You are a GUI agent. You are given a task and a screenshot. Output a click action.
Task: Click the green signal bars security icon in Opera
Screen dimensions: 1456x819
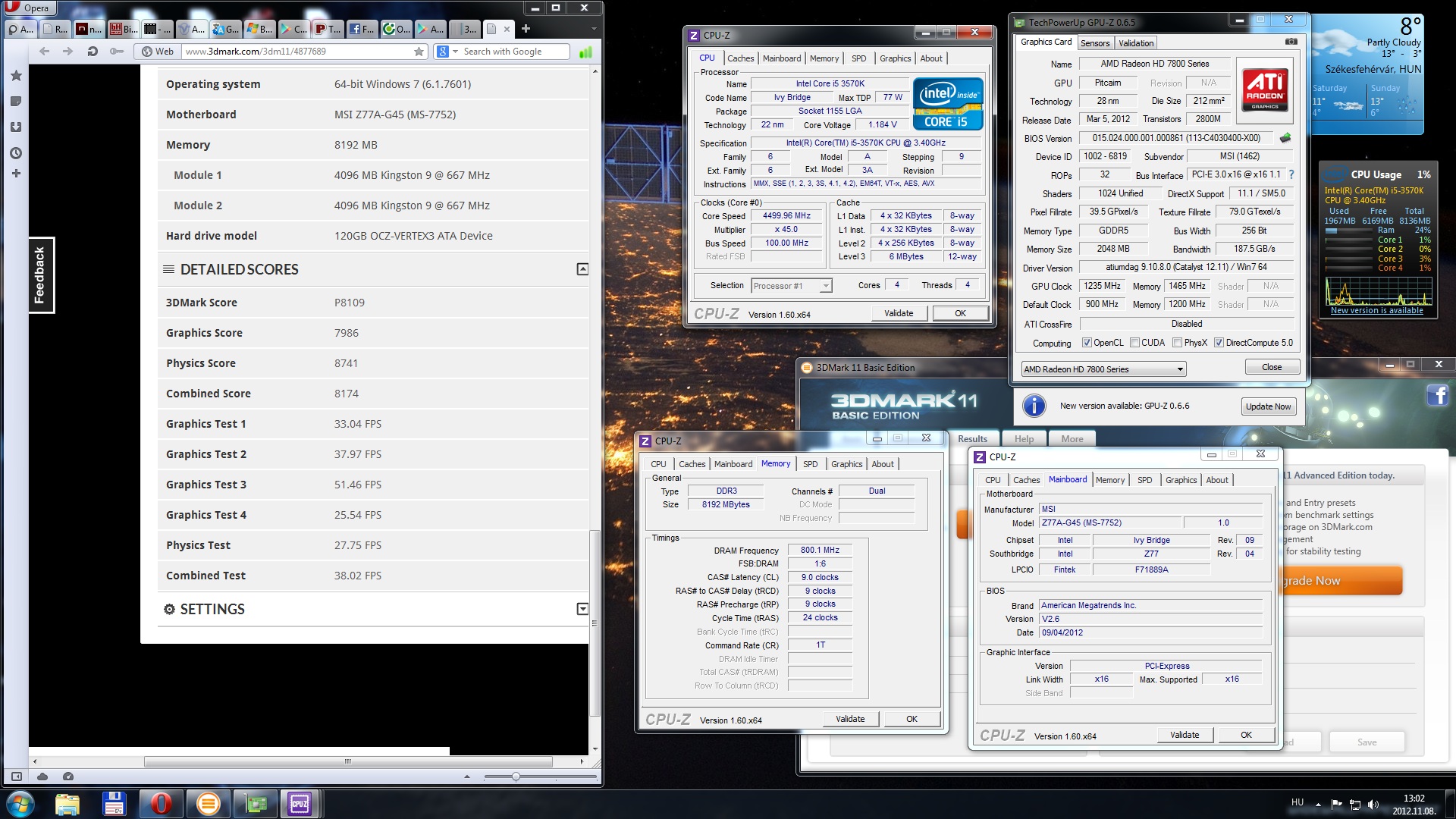click(585, 52)
